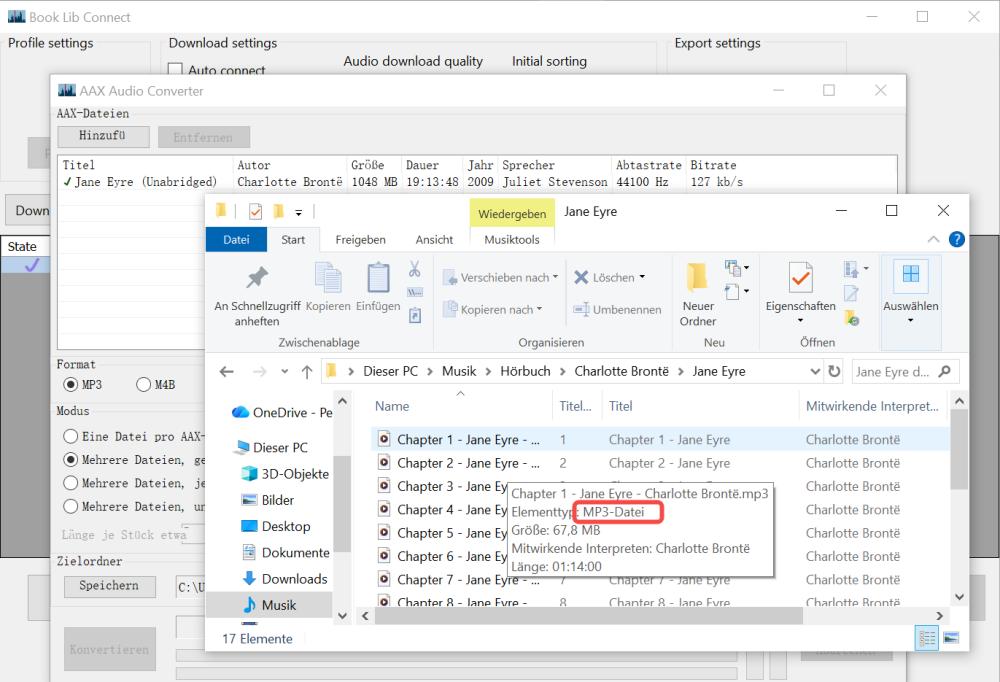The width and height of the screenshot is (1000, 682).
Task: Open the Datei tab
Action: coord(237,239)
